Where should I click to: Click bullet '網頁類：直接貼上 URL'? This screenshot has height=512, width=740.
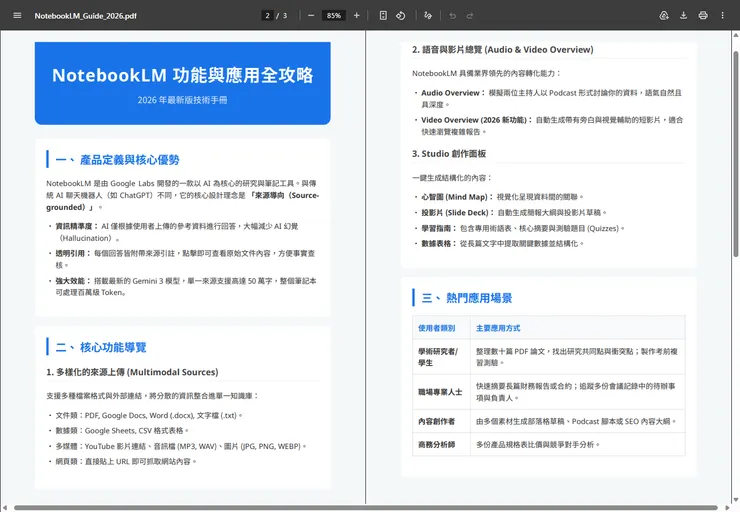coord(126,461)
